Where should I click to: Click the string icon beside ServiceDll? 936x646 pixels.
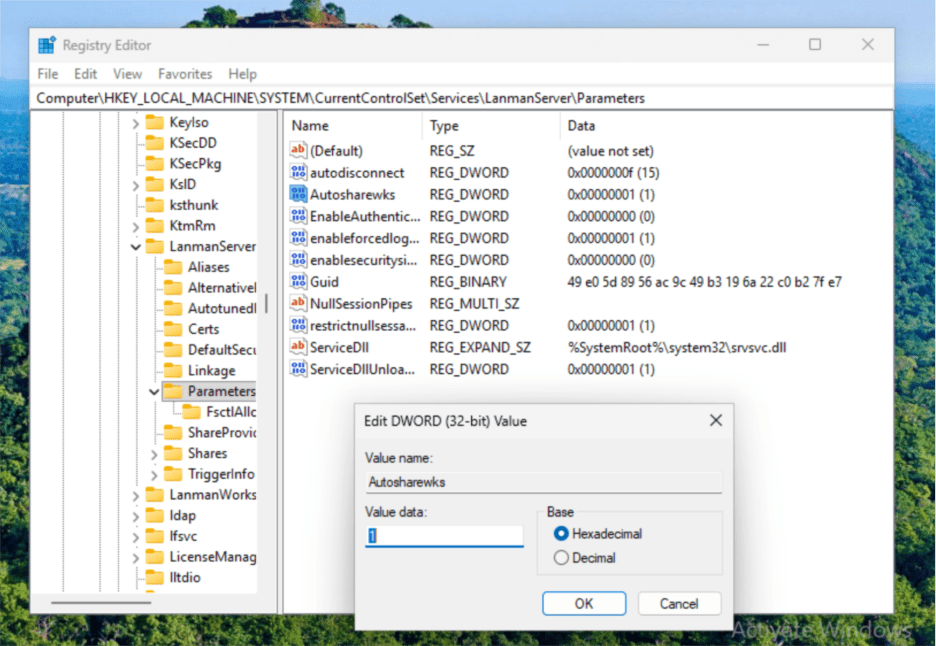click(x=298, y=347)
